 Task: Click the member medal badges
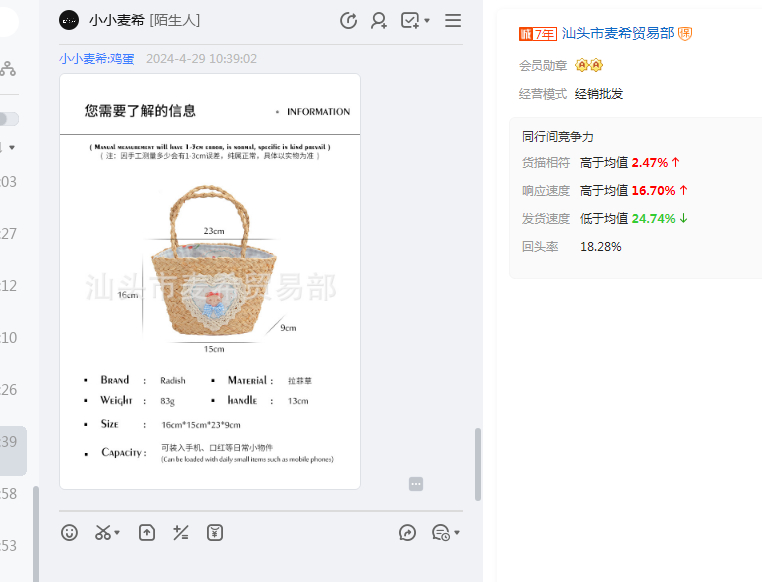(x=589, y=65)
